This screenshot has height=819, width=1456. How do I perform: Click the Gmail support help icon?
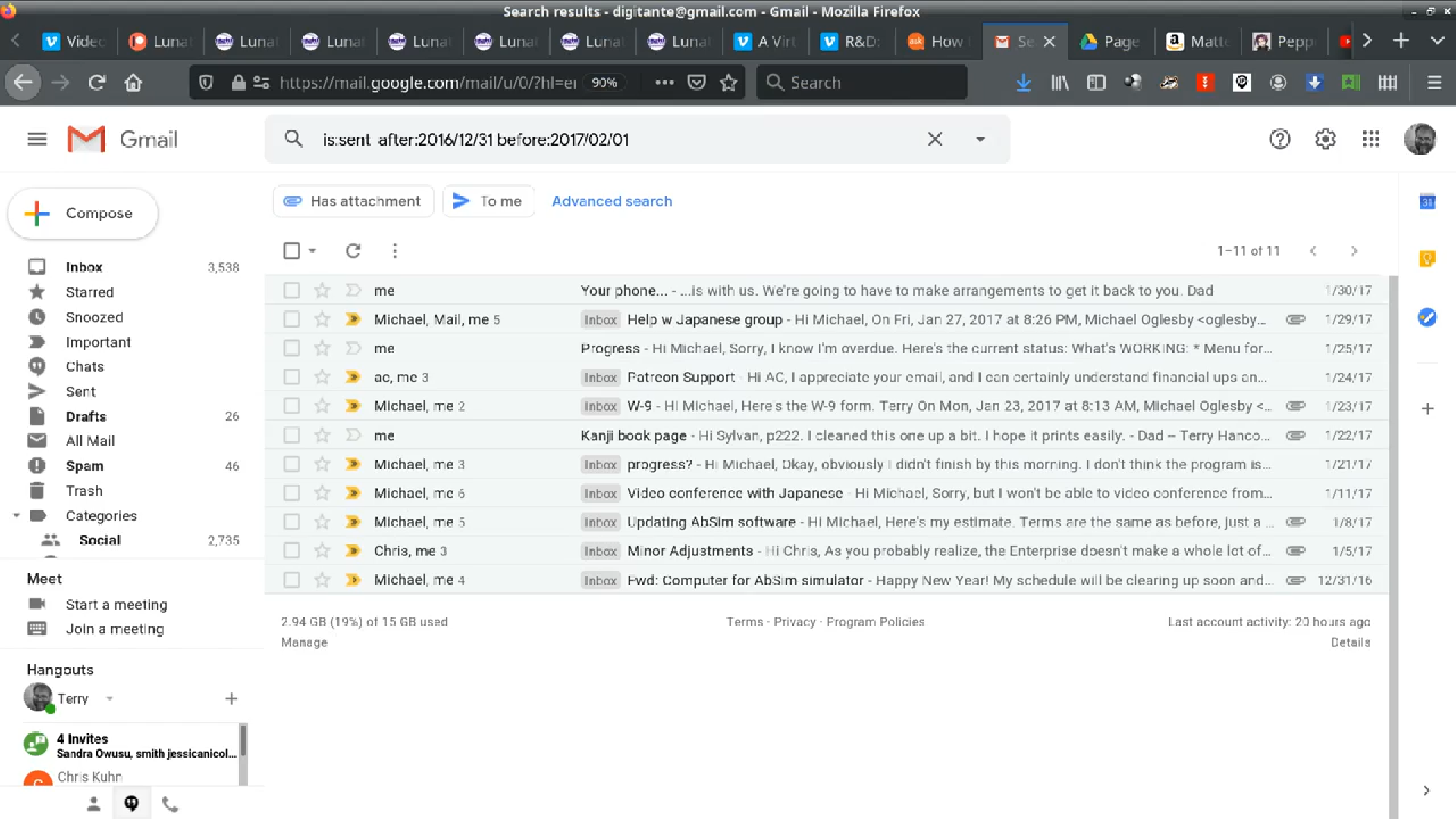1279,140
